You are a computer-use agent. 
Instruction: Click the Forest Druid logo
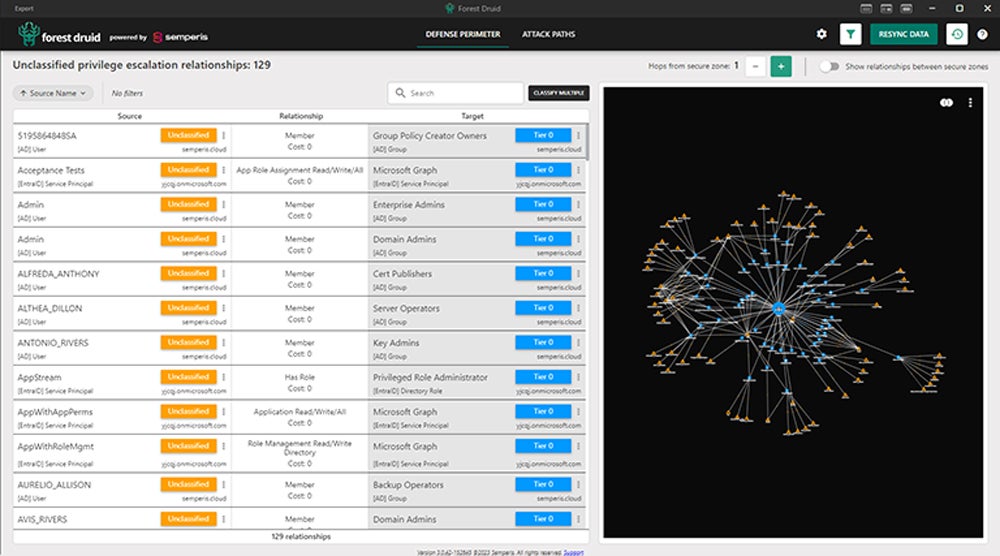[x=60, y=36]
